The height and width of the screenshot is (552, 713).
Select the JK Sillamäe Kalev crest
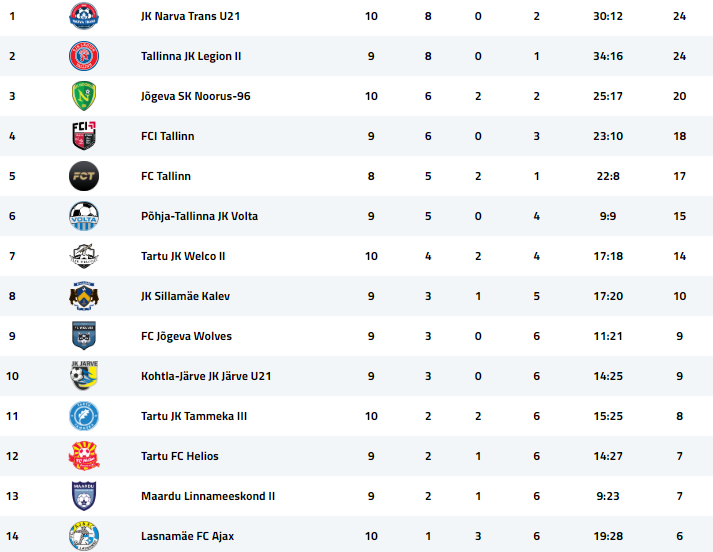84,296
